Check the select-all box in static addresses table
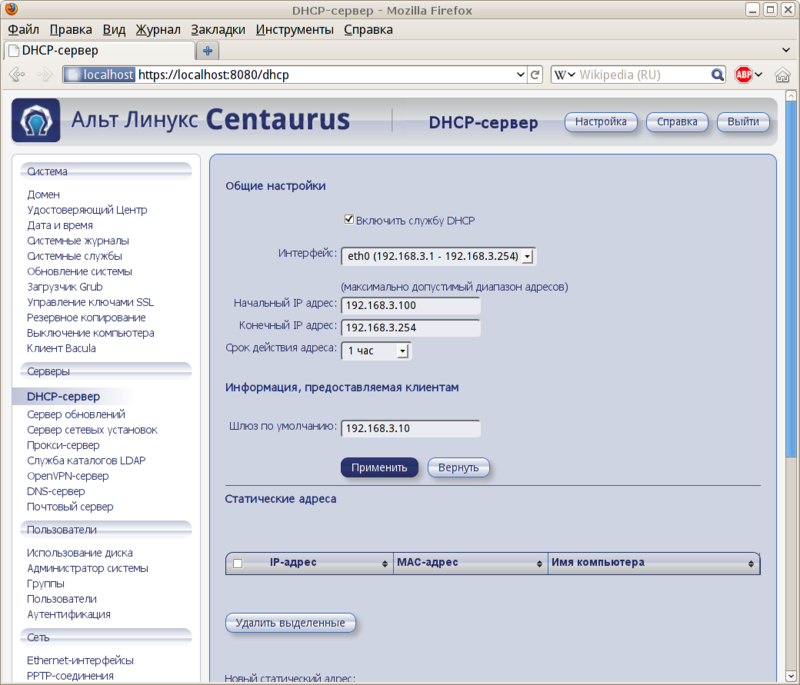 pos(237,564)
